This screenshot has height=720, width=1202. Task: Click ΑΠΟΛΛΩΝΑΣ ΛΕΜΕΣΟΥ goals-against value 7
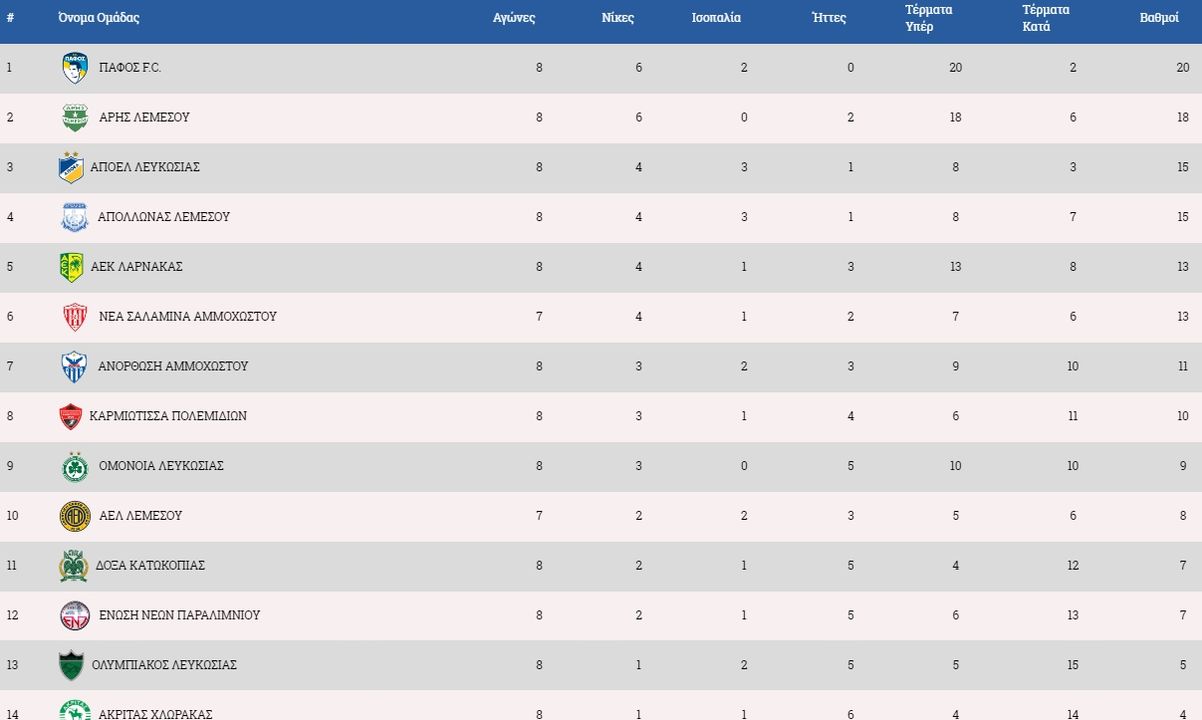(x=1073, y=217)
